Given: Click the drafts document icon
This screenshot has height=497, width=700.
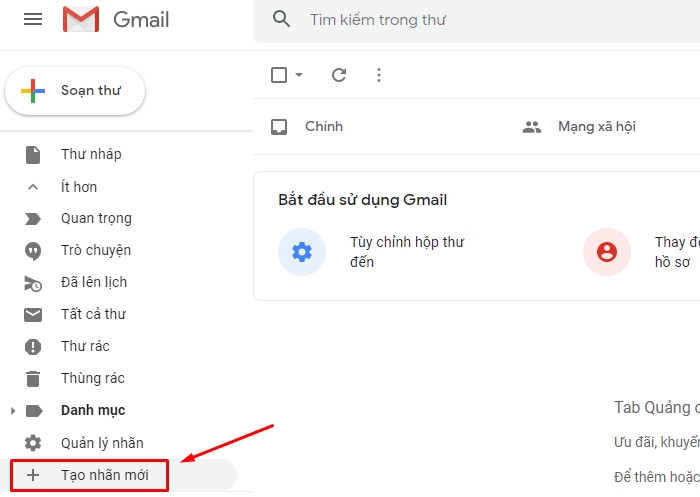Looking at the screenshot, I should coord(33,155).
